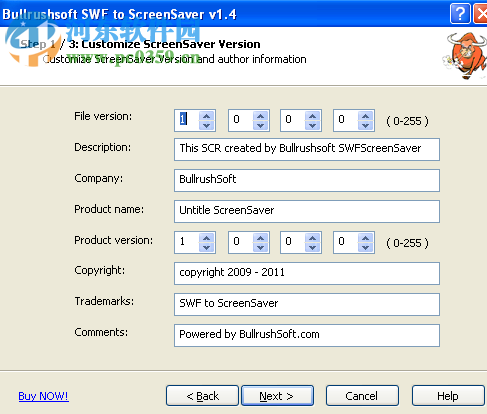Click into the Comments text field

point(307,335)
